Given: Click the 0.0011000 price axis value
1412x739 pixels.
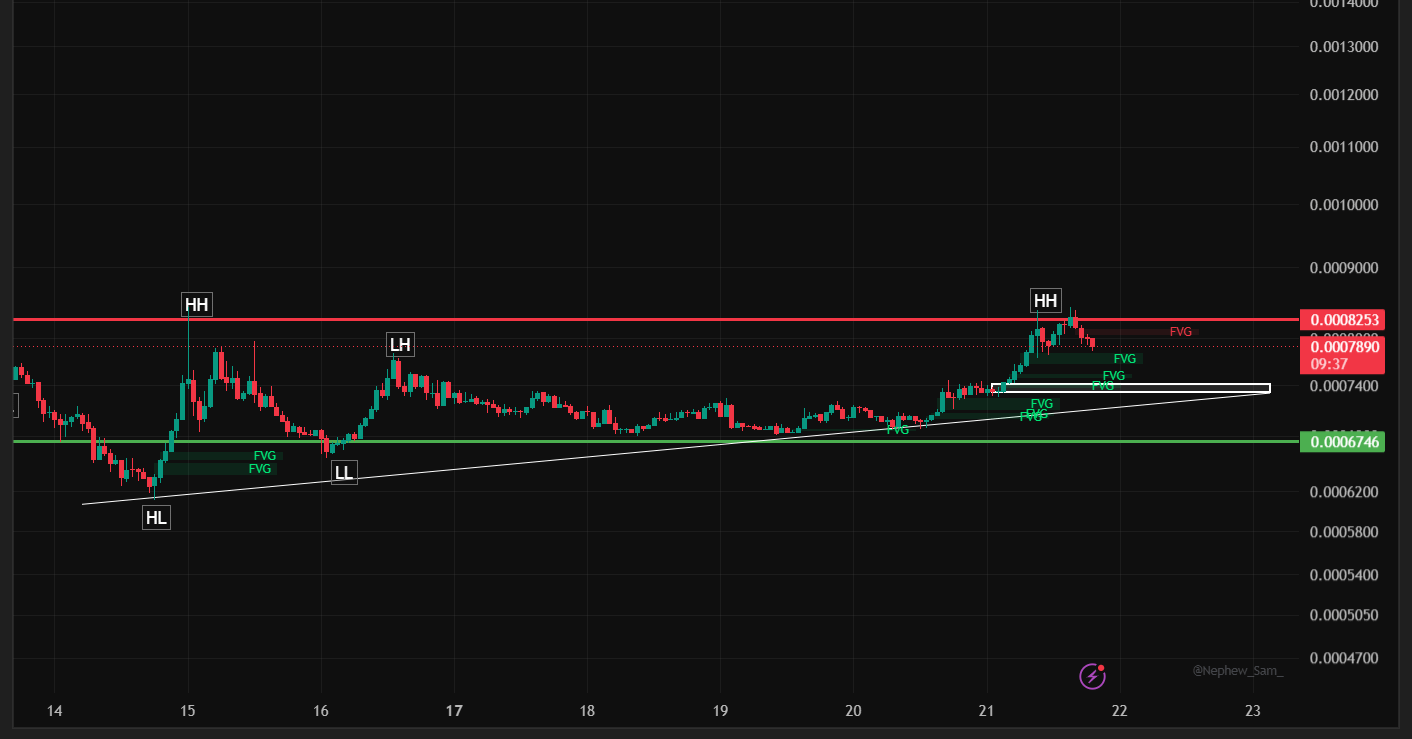Looking at the screenshot, I should click(1344, 147).
